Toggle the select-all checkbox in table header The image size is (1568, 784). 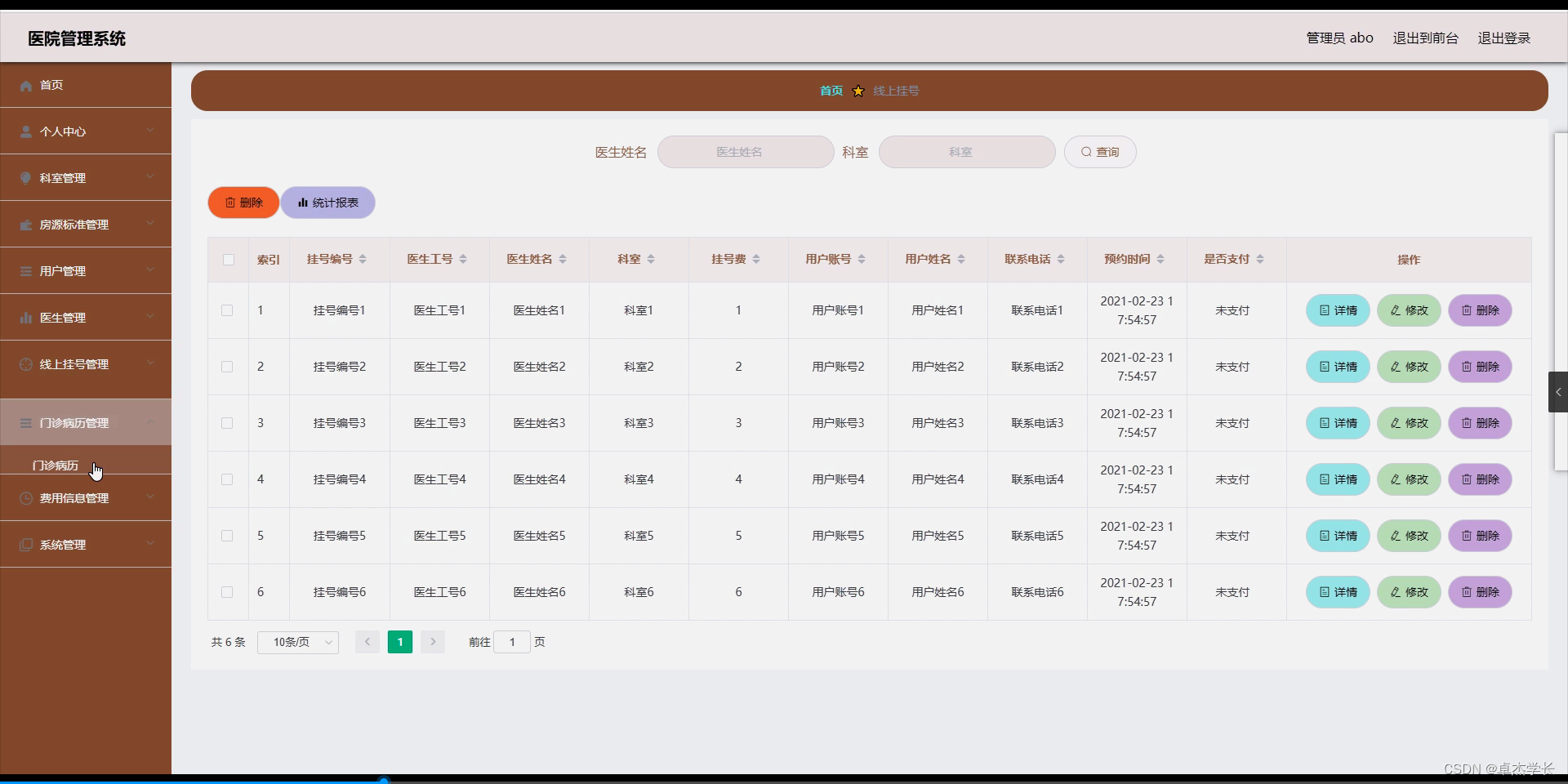(x=228, y=260)
